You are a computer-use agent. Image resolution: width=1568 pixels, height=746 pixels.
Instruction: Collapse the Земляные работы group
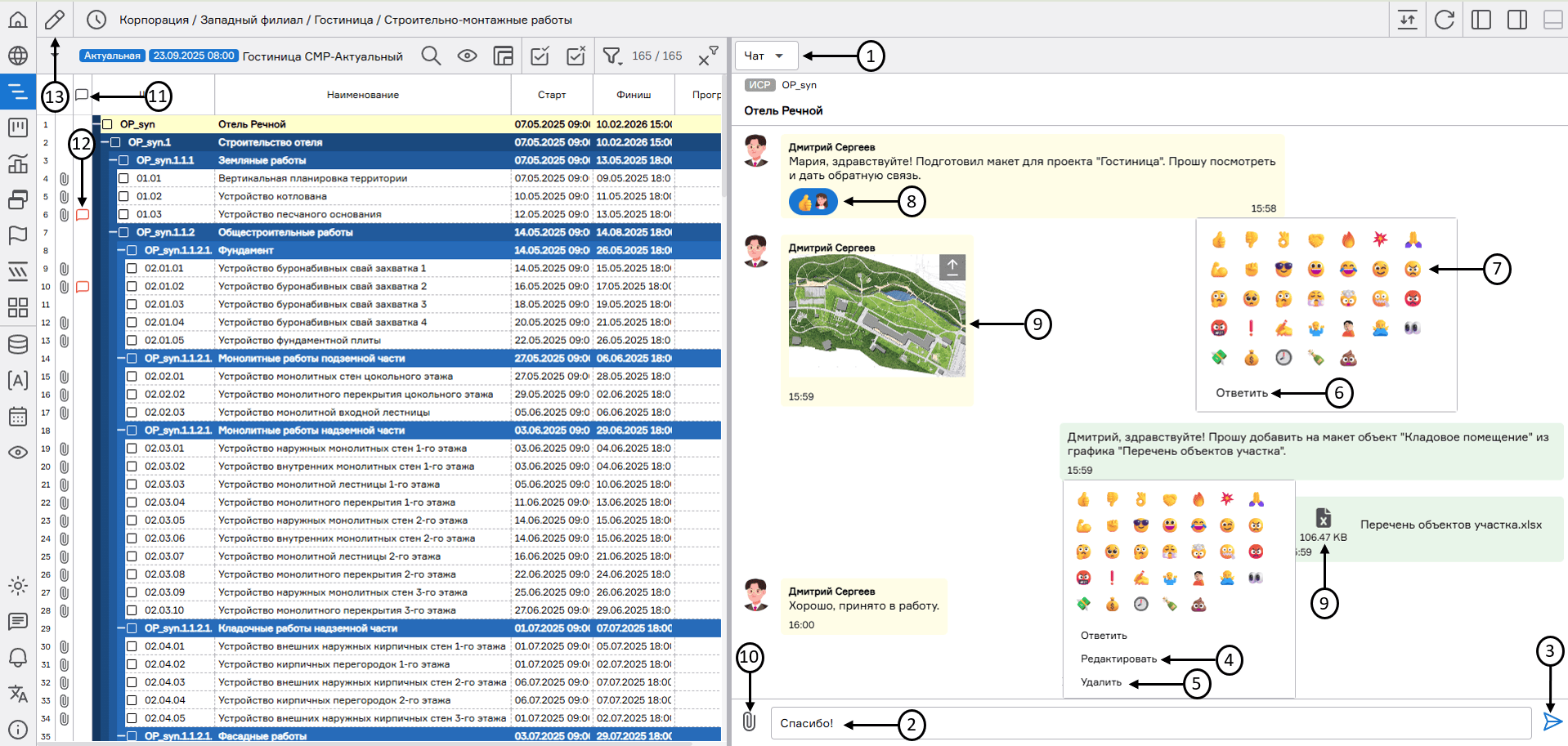tap(114, 160)
